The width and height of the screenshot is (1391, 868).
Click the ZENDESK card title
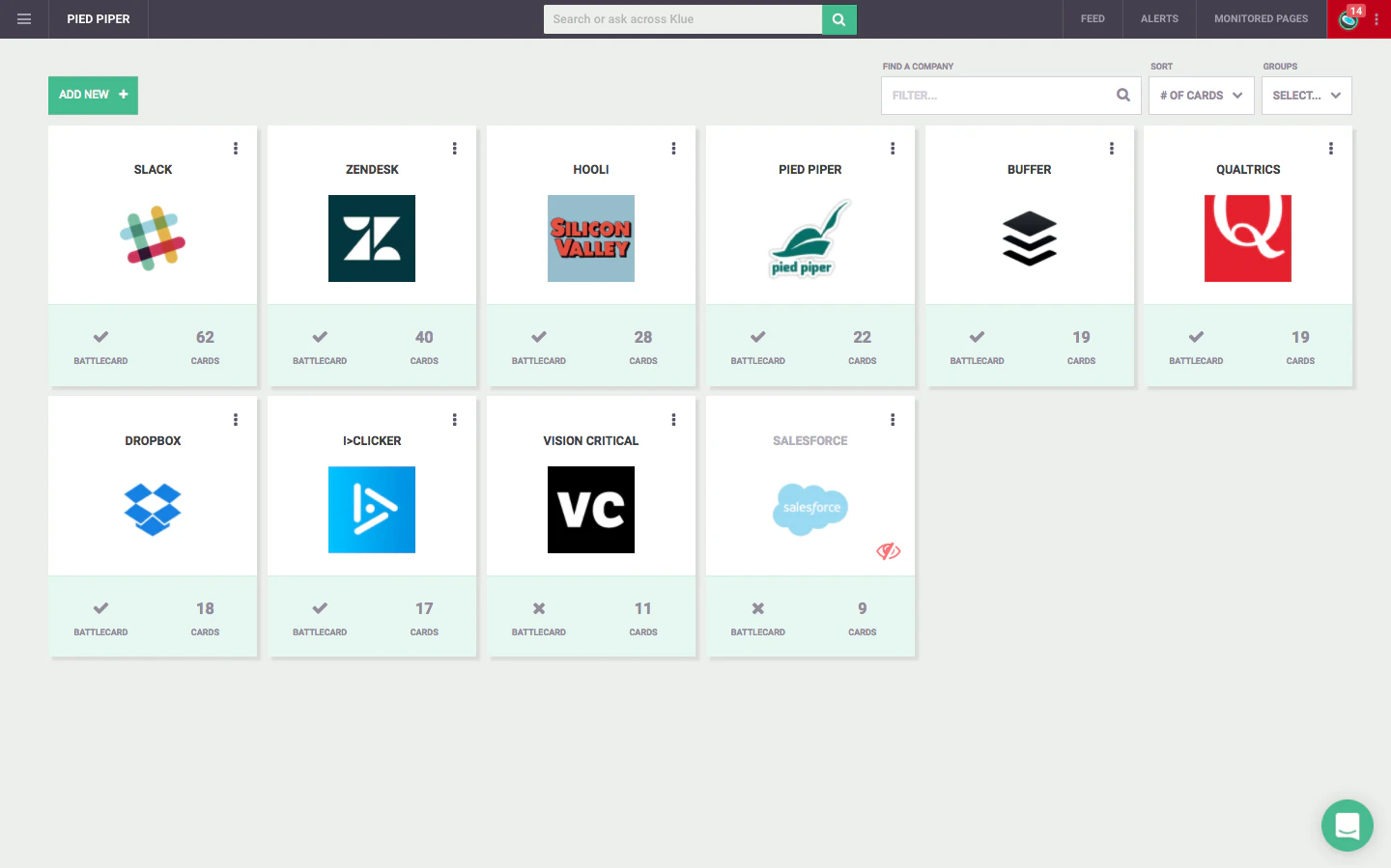tap(372, 169)
